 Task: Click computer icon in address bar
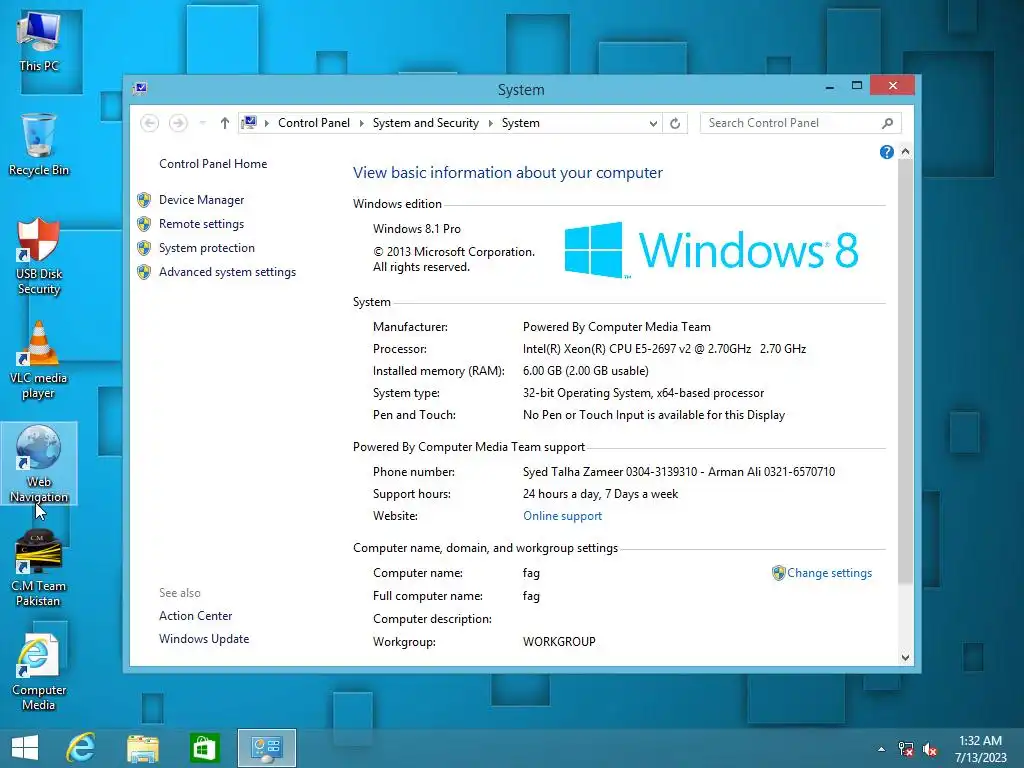(x=249, y=122)
